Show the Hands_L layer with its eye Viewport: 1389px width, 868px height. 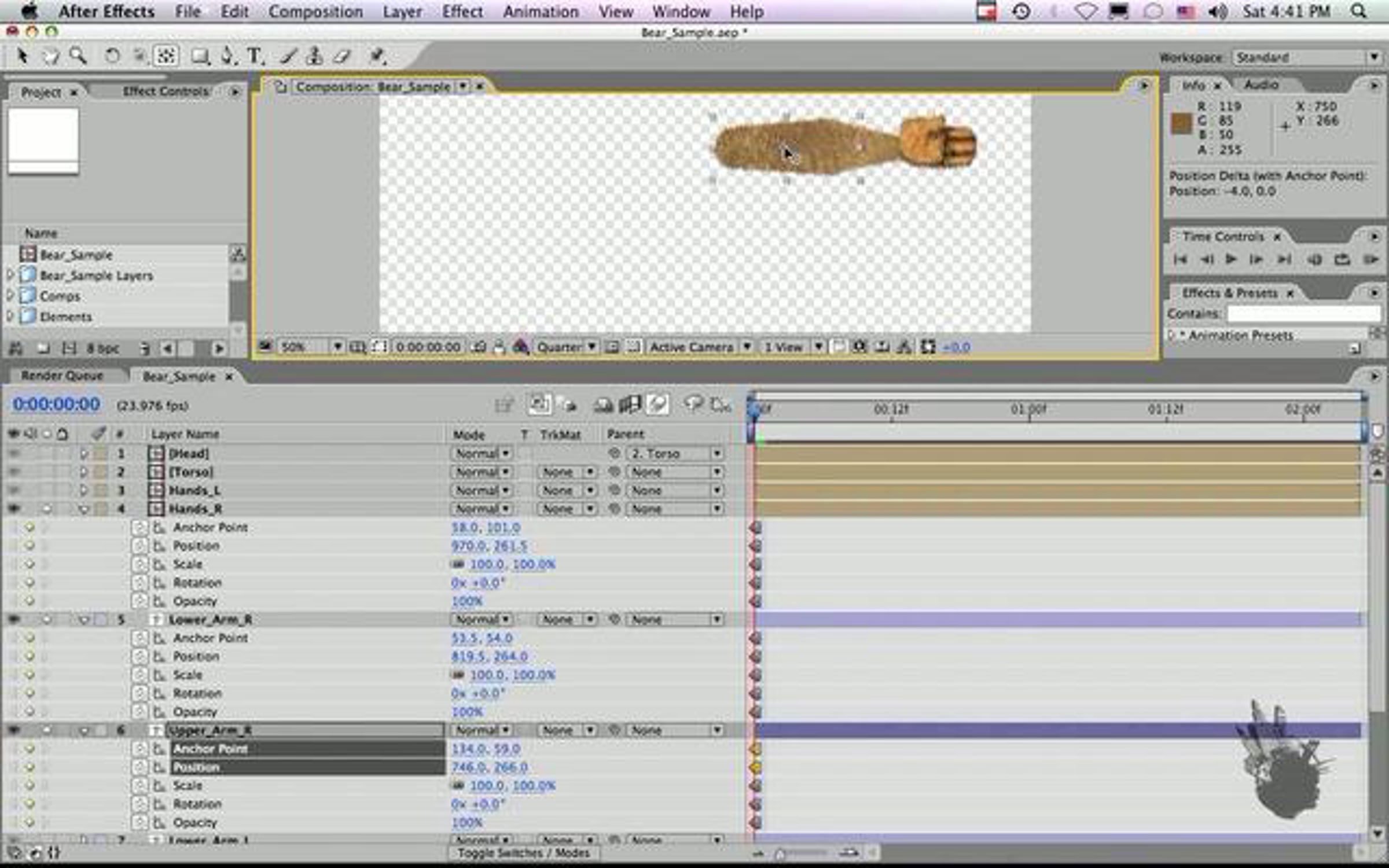coord(13,491)
